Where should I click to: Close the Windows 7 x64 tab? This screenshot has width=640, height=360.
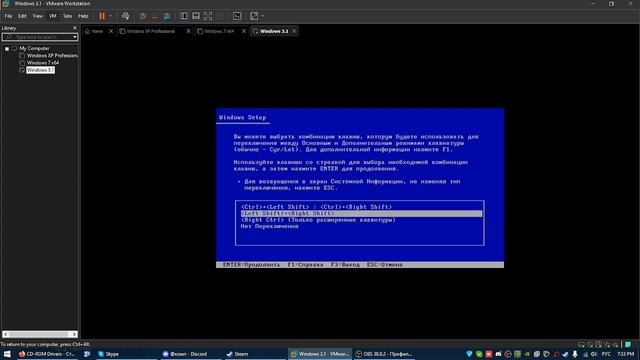point(244,31)
